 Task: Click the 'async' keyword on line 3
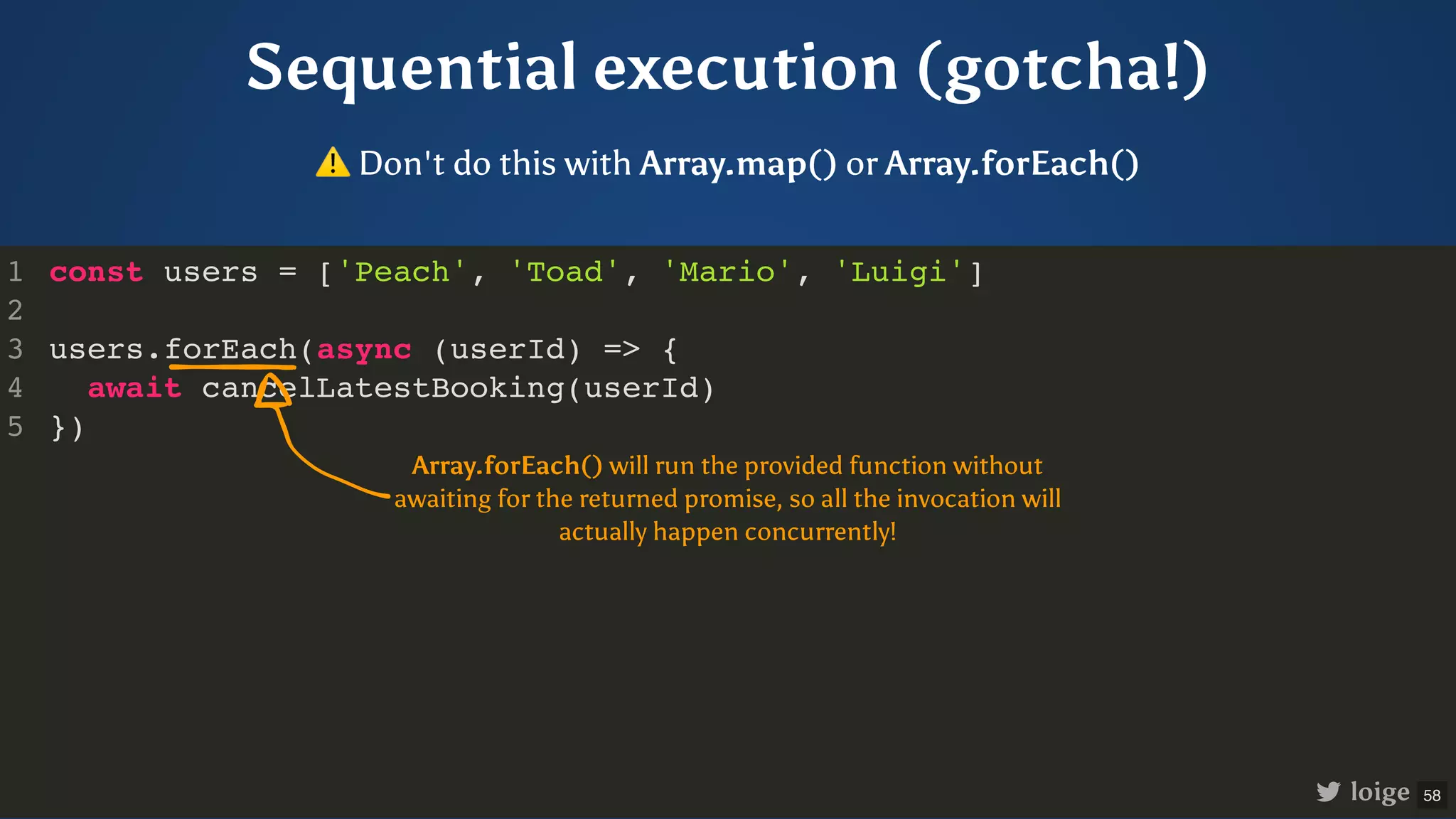click(364, 350)
